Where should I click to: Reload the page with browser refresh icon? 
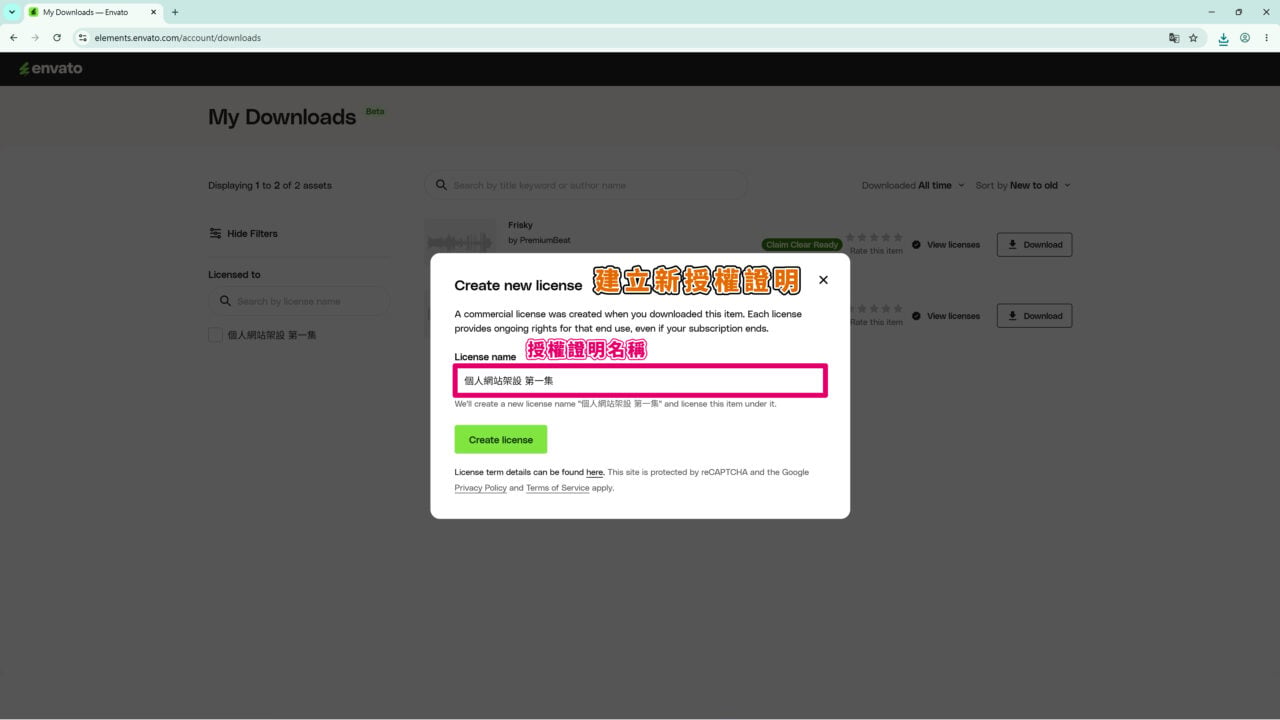57,38
